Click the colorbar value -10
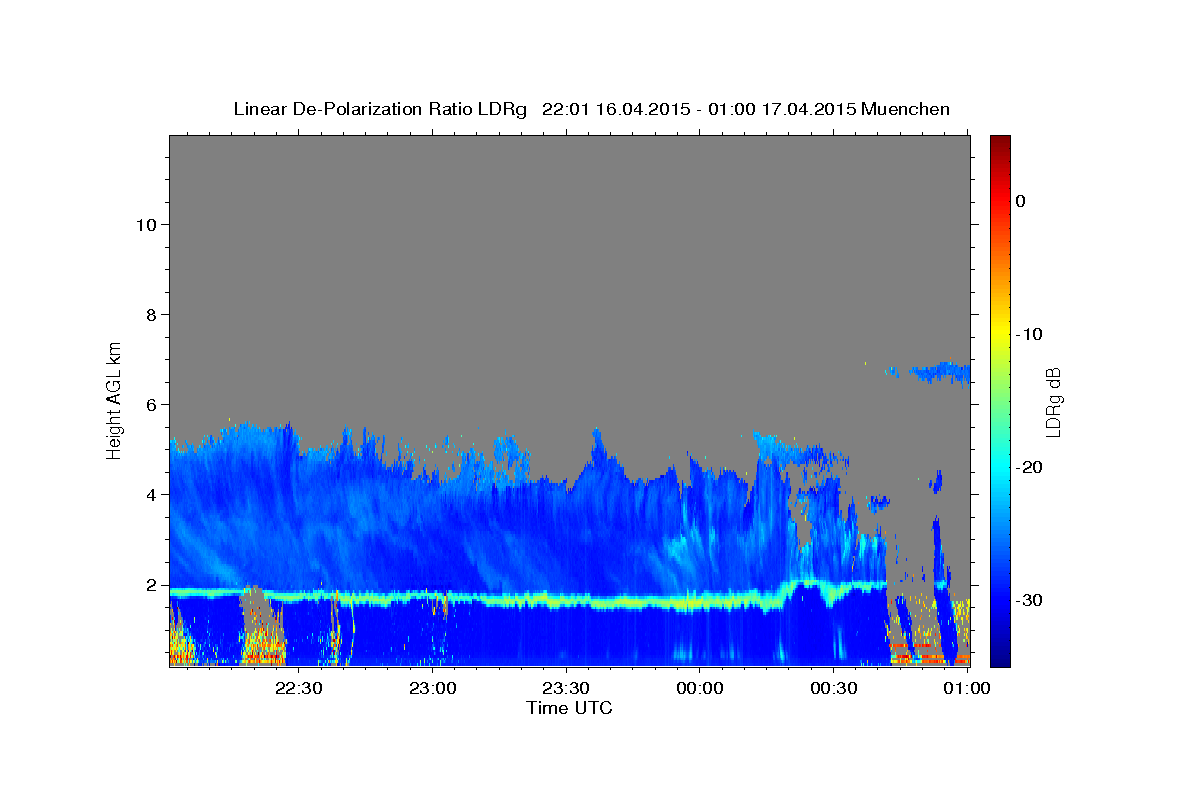1200x800 pixels. (x=1029, y=334)
